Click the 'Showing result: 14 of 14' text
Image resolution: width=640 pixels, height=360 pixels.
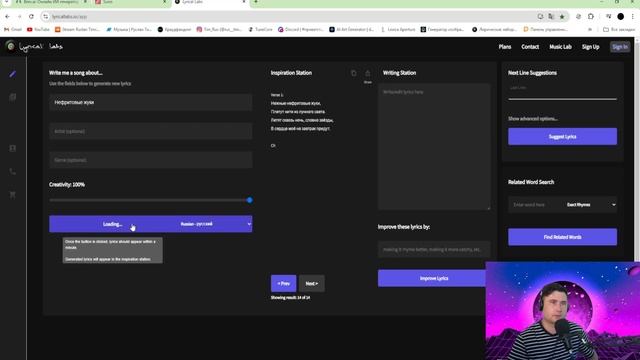[x=290, y=298]
